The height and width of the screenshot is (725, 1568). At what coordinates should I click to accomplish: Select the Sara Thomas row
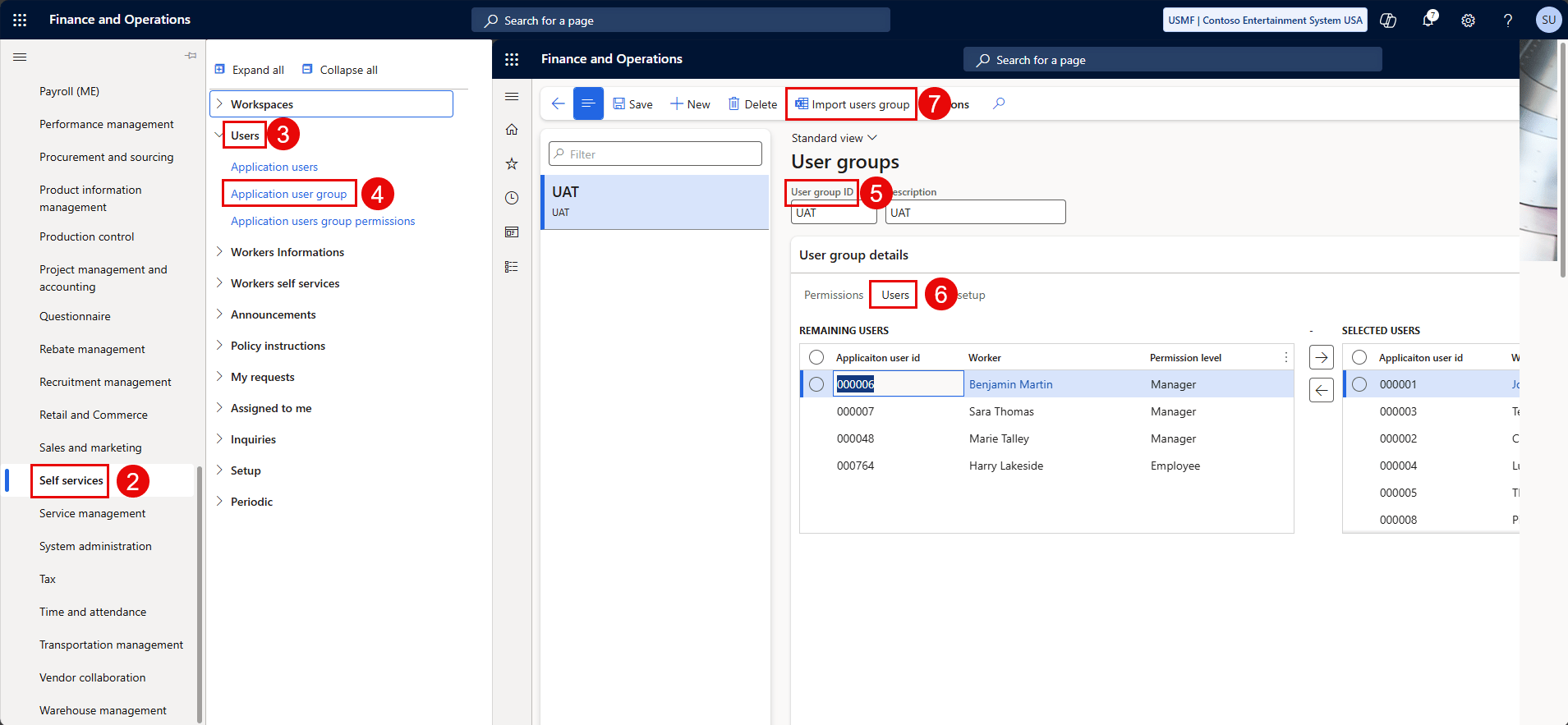pos(1046,411)
